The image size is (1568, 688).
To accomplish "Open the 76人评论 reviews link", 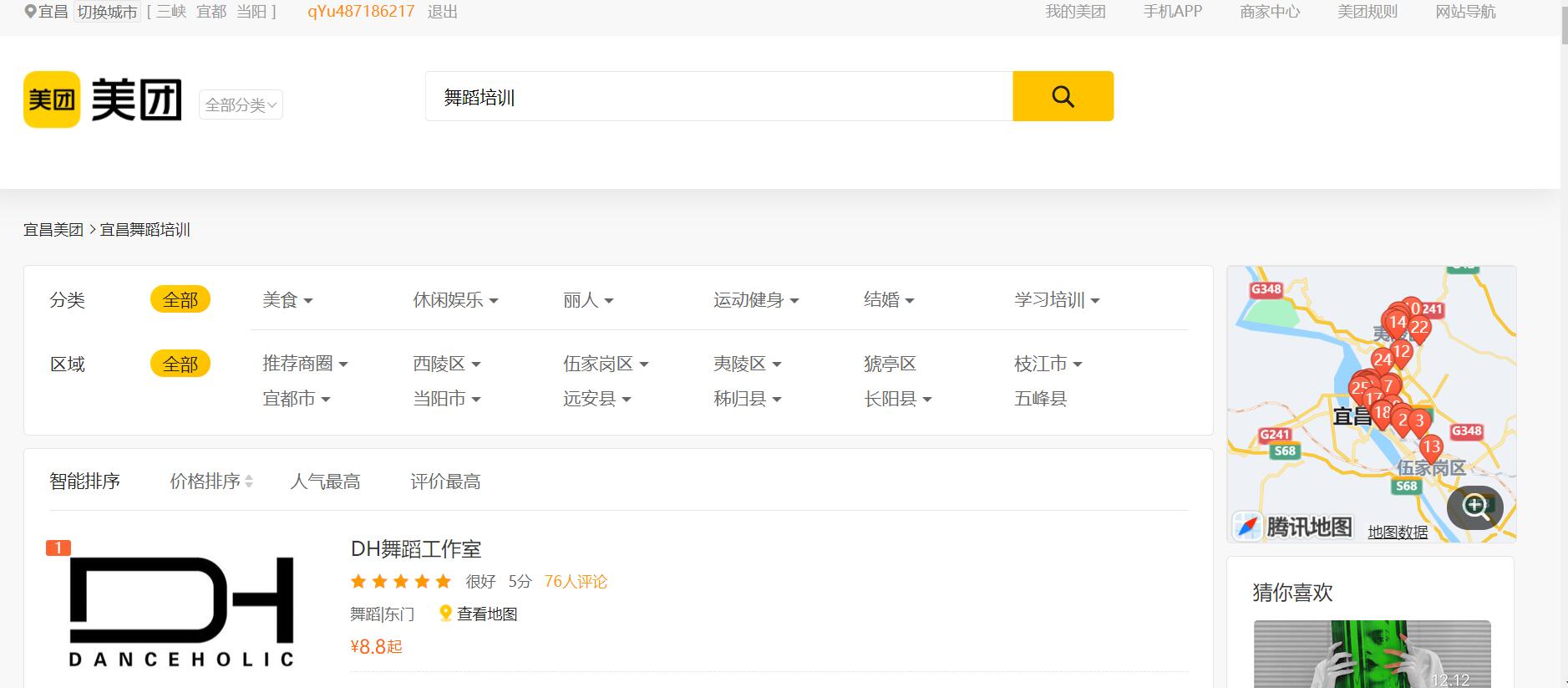I will [x=576, y=582].
